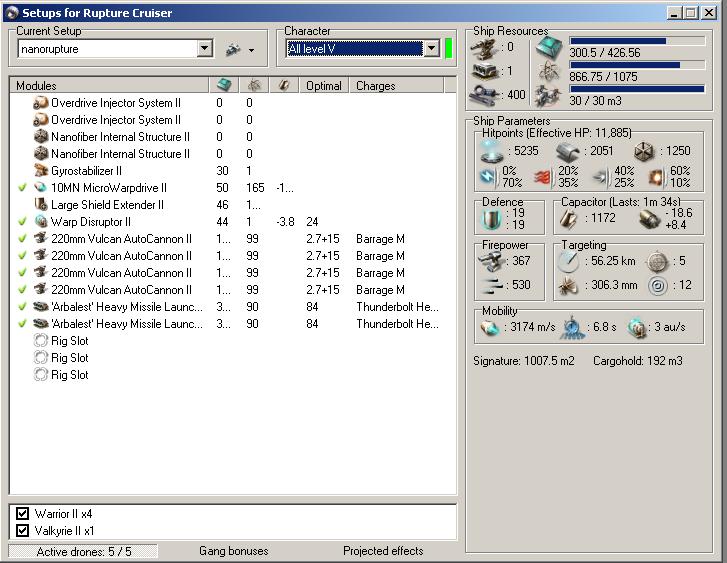Toggle last 220mm Vulcan AutoCannon II checkmark
Viewport: 727px width, 563px height.
point(22,290)
